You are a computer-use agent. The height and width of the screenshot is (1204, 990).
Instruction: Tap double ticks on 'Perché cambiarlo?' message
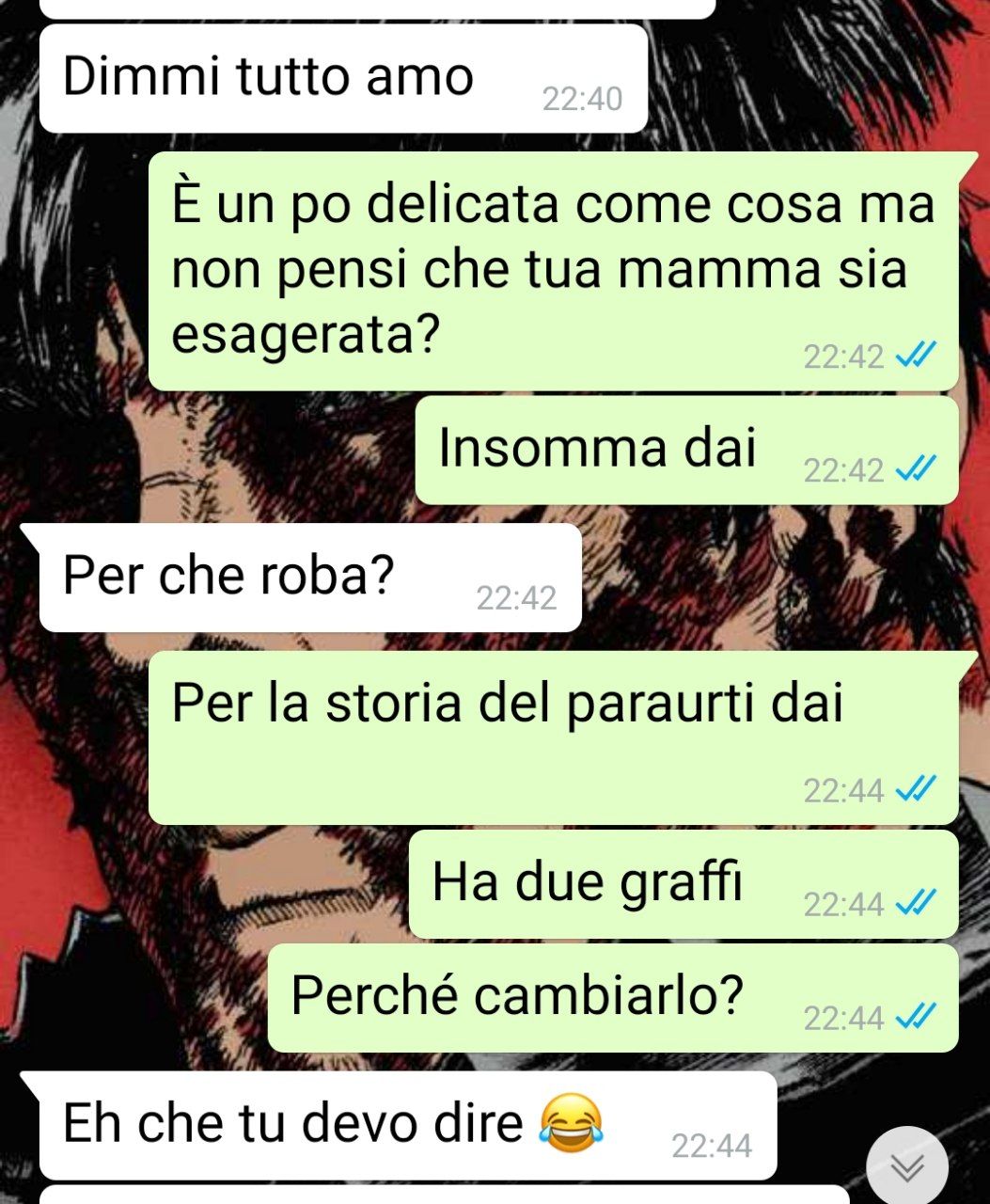coord(915,1016)
